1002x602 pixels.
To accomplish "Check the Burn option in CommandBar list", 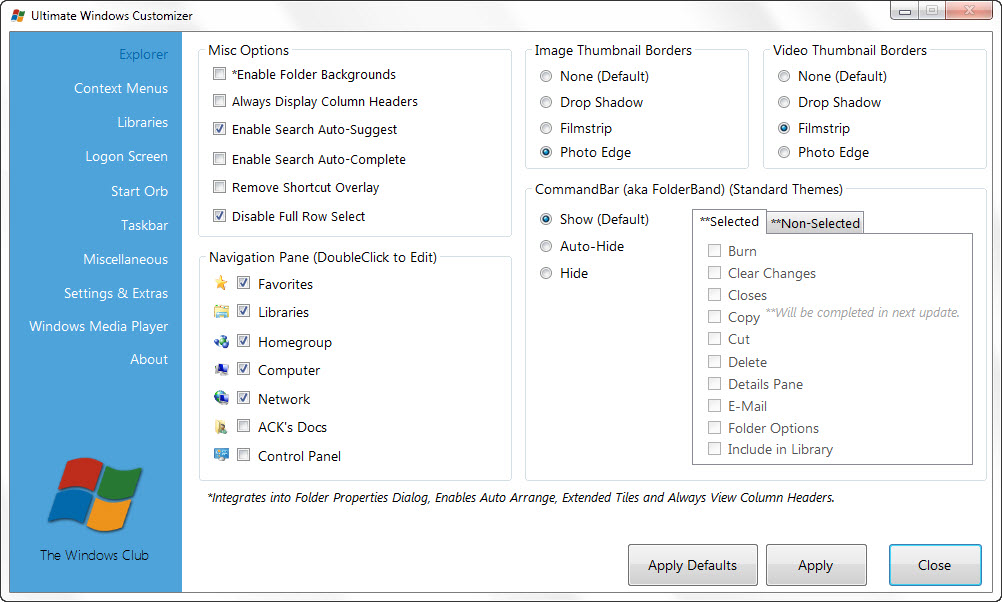I will click(713, 251).
